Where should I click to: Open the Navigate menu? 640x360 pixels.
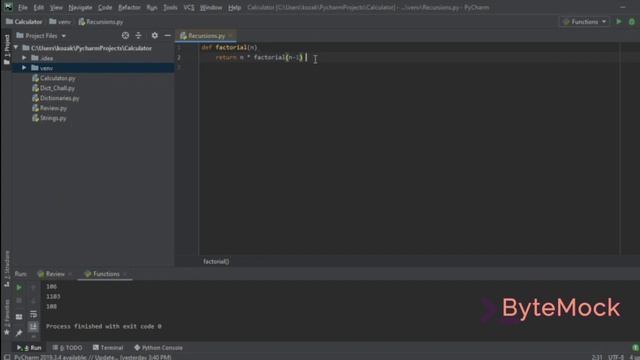coord(80,7)
